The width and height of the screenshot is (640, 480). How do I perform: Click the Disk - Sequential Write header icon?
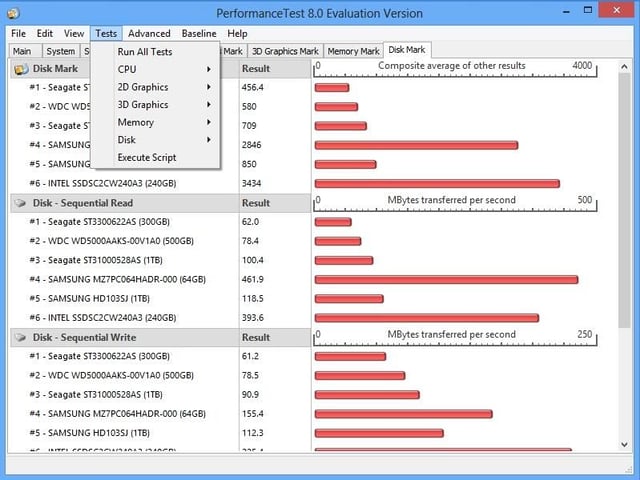pos(20,338)
